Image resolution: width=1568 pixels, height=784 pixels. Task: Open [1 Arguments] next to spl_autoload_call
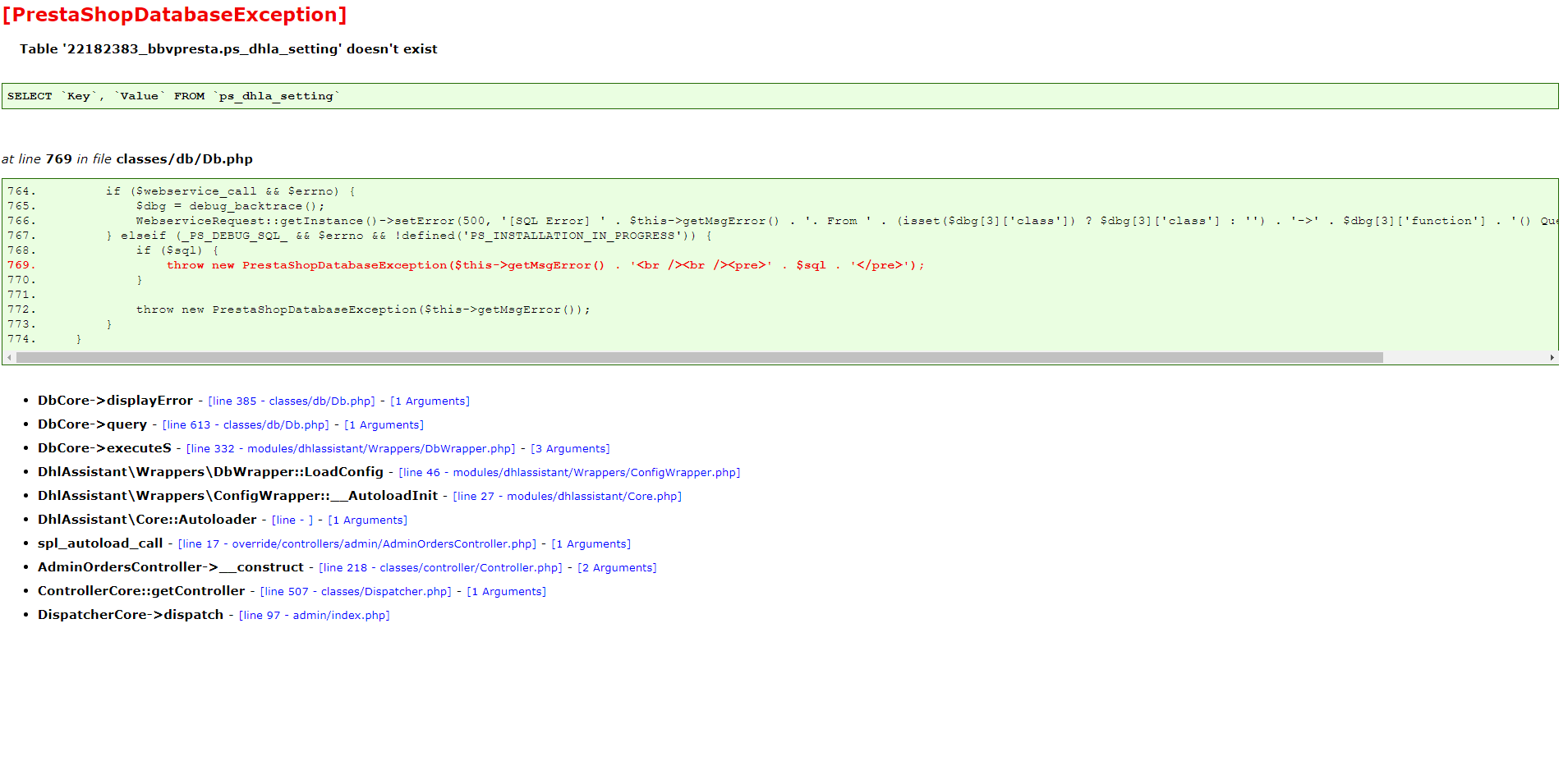[x=591, y=544]
